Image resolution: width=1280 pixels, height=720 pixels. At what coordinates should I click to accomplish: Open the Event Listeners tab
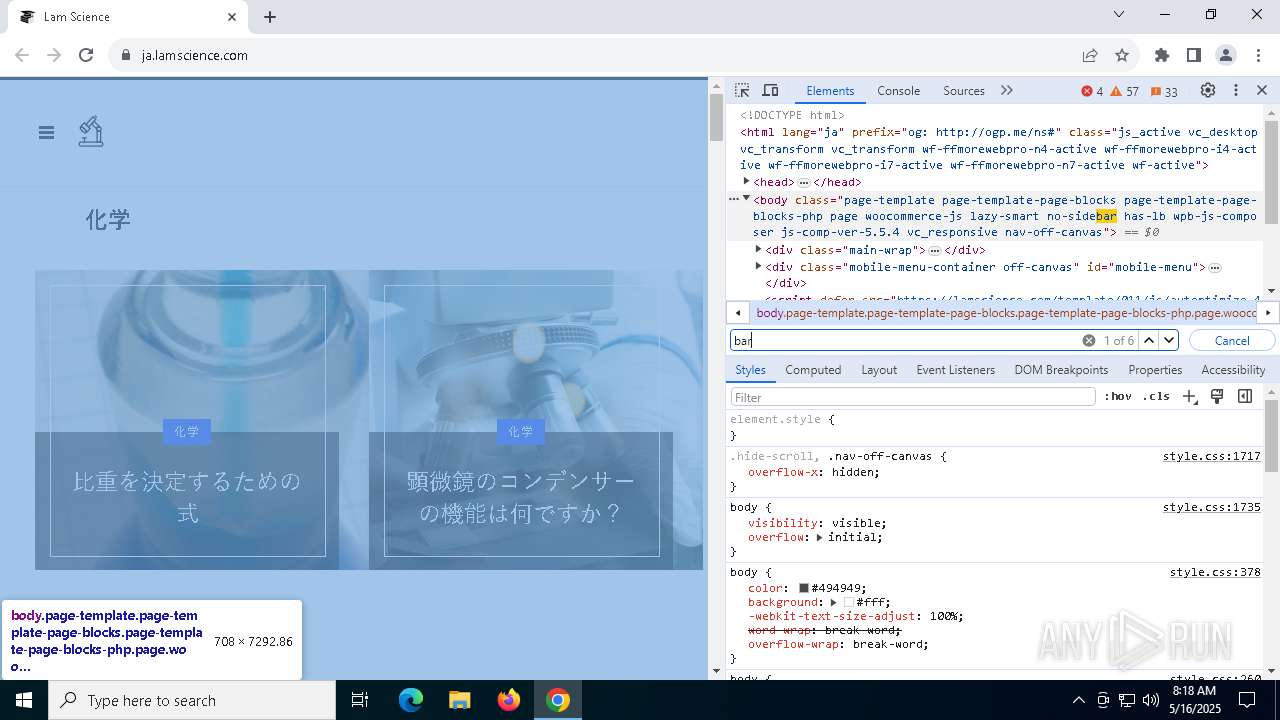point(955,369)
